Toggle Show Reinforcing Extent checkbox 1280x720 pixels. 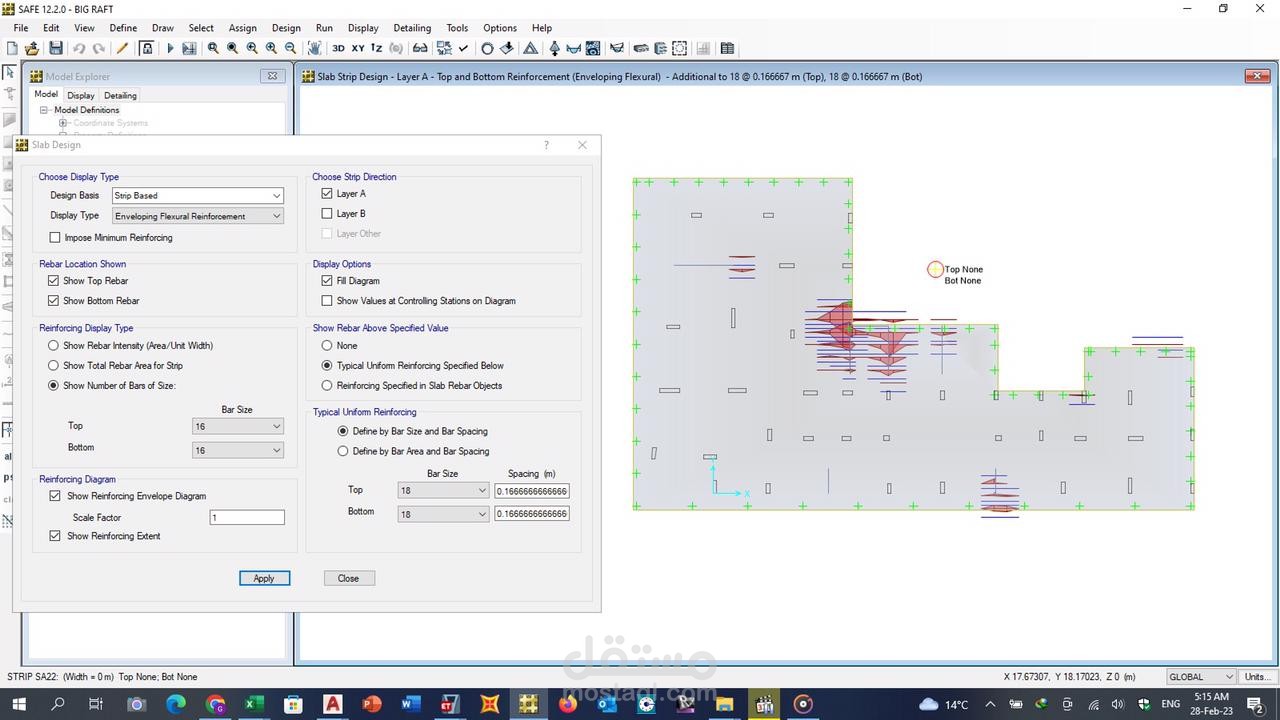55,536
